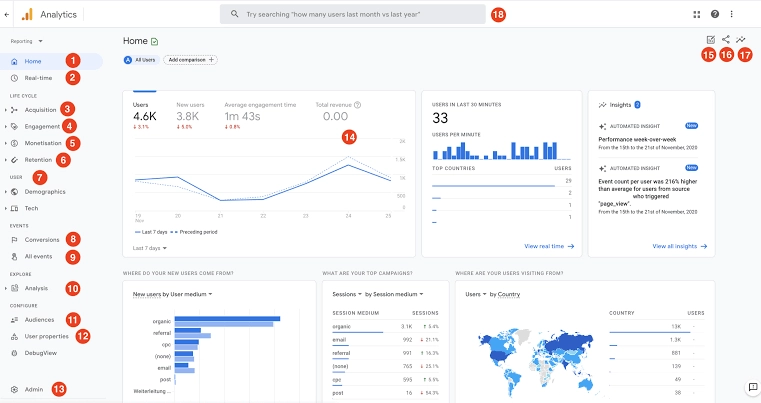Click the Retention icon in sidebar
This screenshot has width=761, height=403.
coord(15,160)
